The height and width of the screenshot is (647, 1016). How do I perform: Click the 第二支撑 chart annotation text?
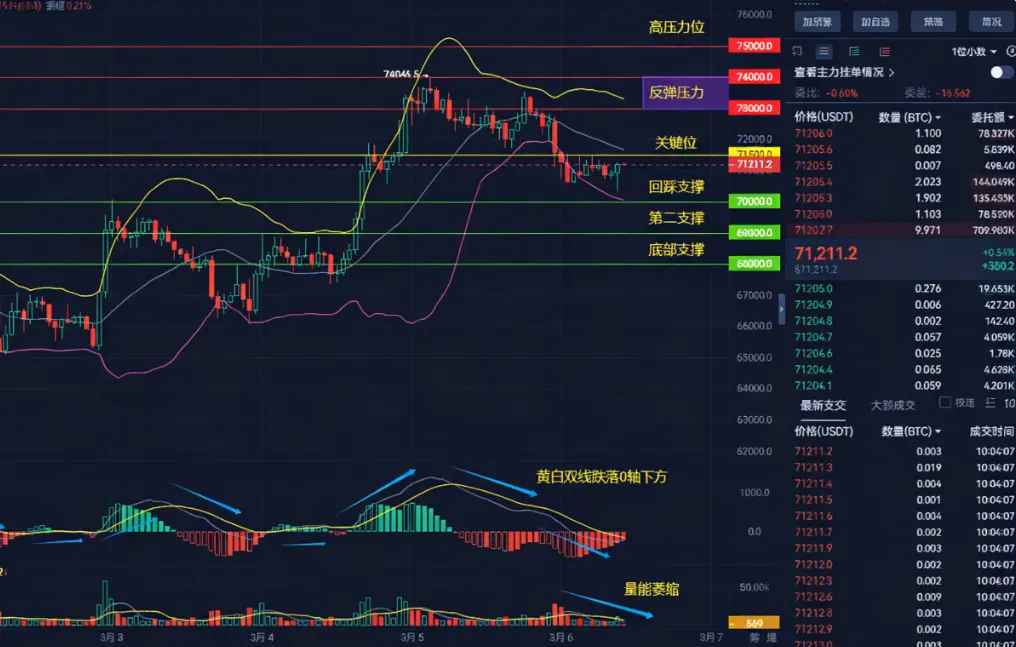pyautogui.click(x=676, y=218)
